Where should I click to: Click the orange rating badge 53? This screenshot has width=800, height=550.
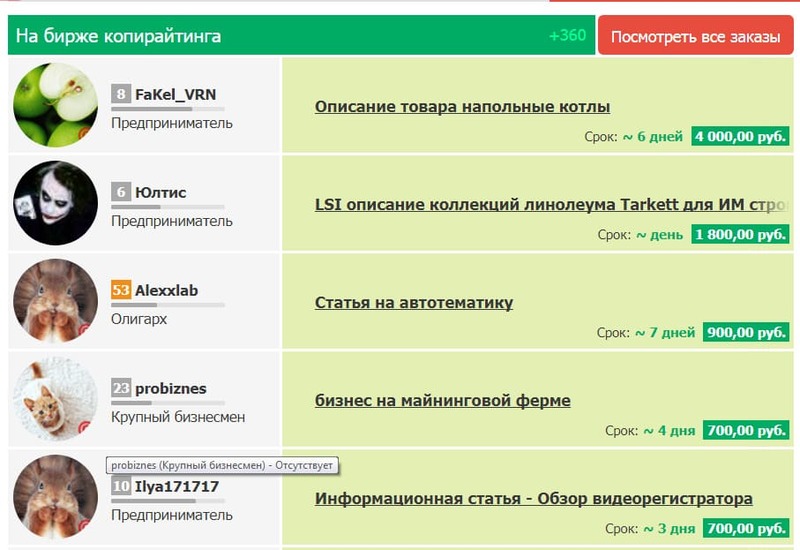tap(121, 290)
